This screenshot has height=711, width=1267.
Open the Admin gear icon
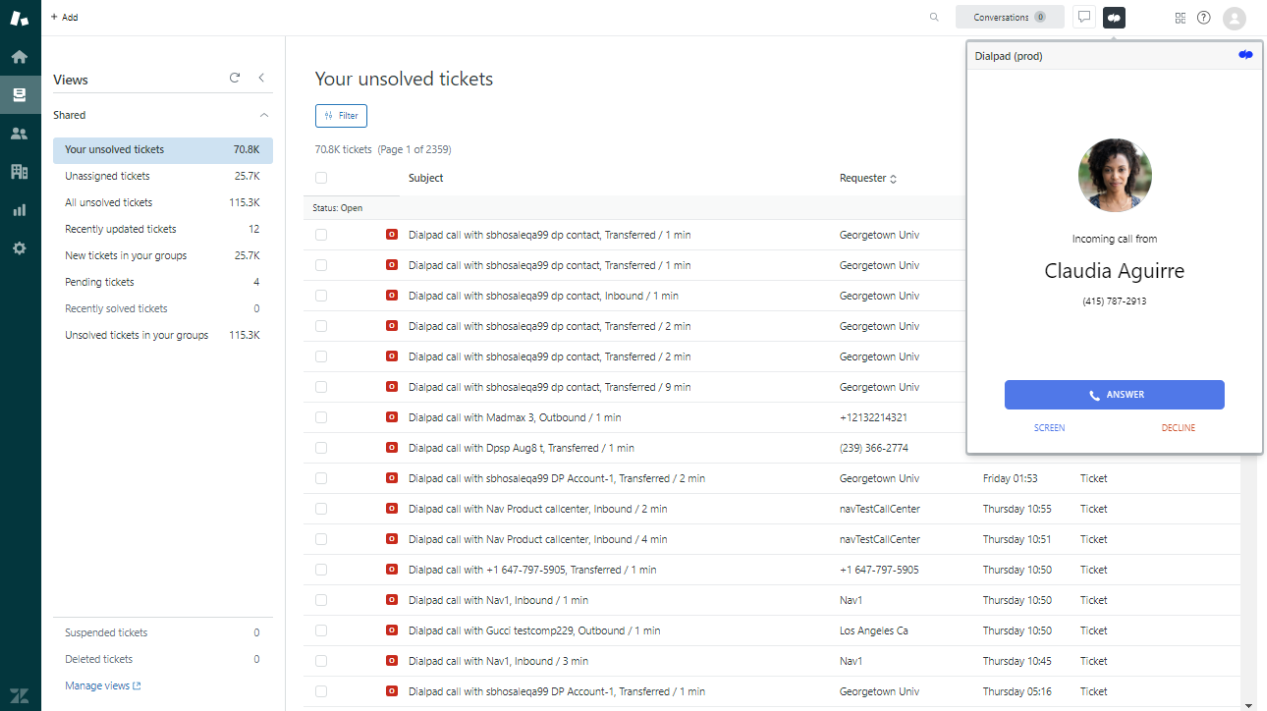point(19,248)
